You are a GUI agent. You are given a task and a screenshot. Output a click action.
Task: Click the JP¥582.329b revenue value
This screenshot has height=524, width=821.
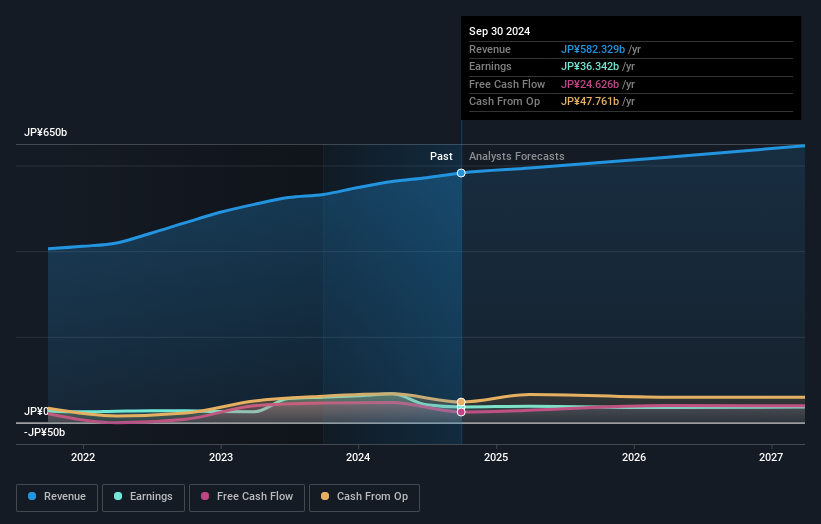point(593,49)
